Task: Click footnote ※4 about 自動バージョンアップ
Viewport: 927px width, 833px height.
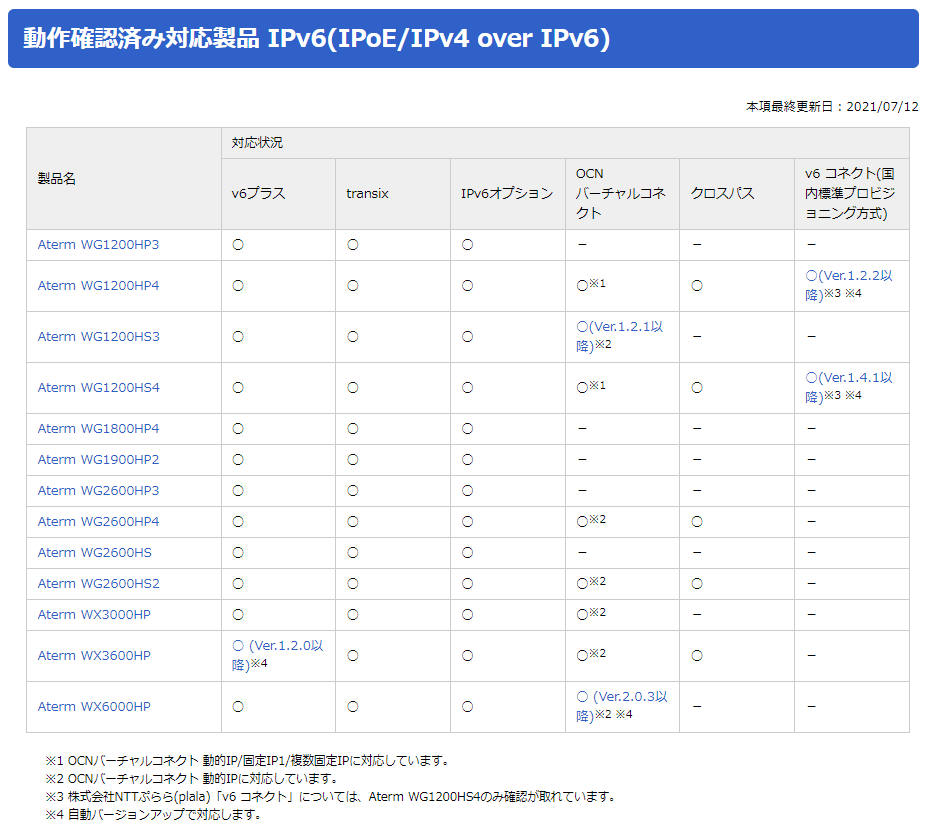Action: pos(154,815)
